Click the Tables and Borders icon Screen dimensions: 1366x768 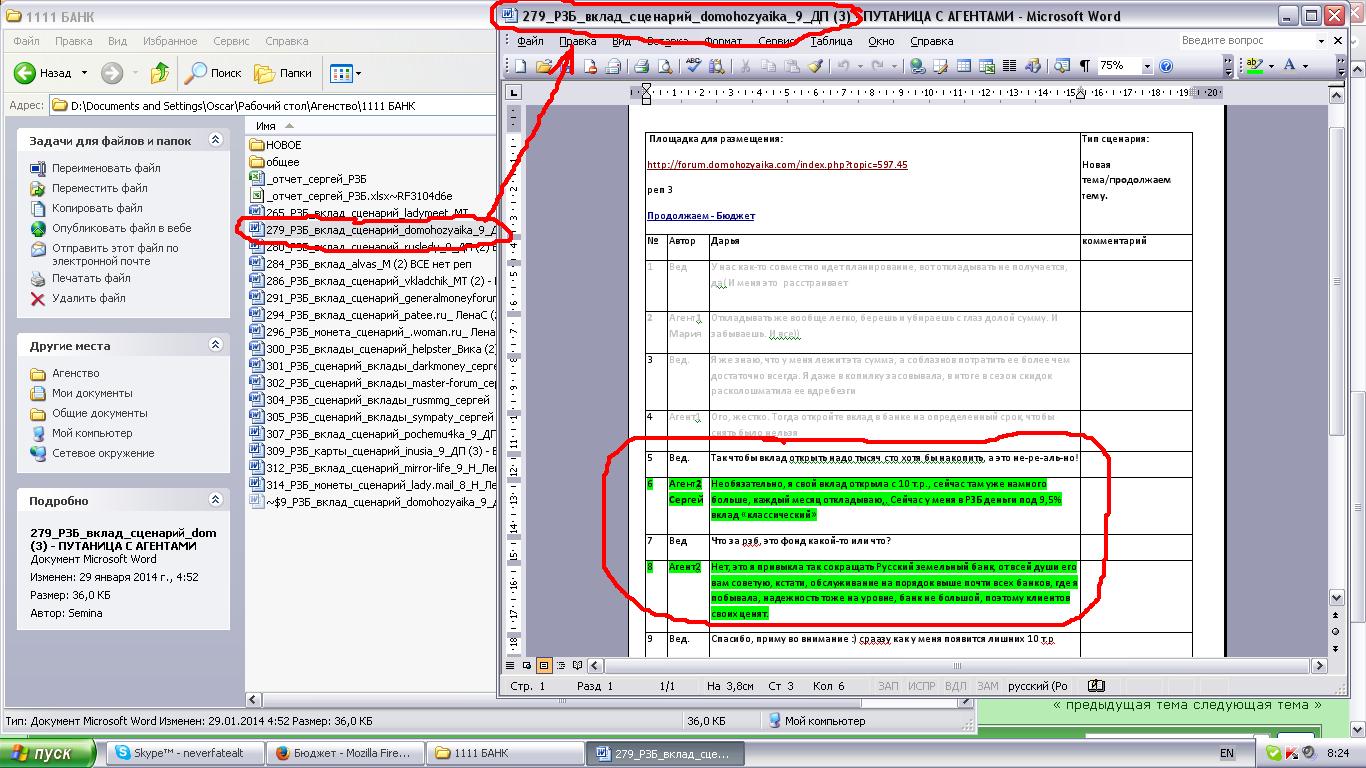940,66
